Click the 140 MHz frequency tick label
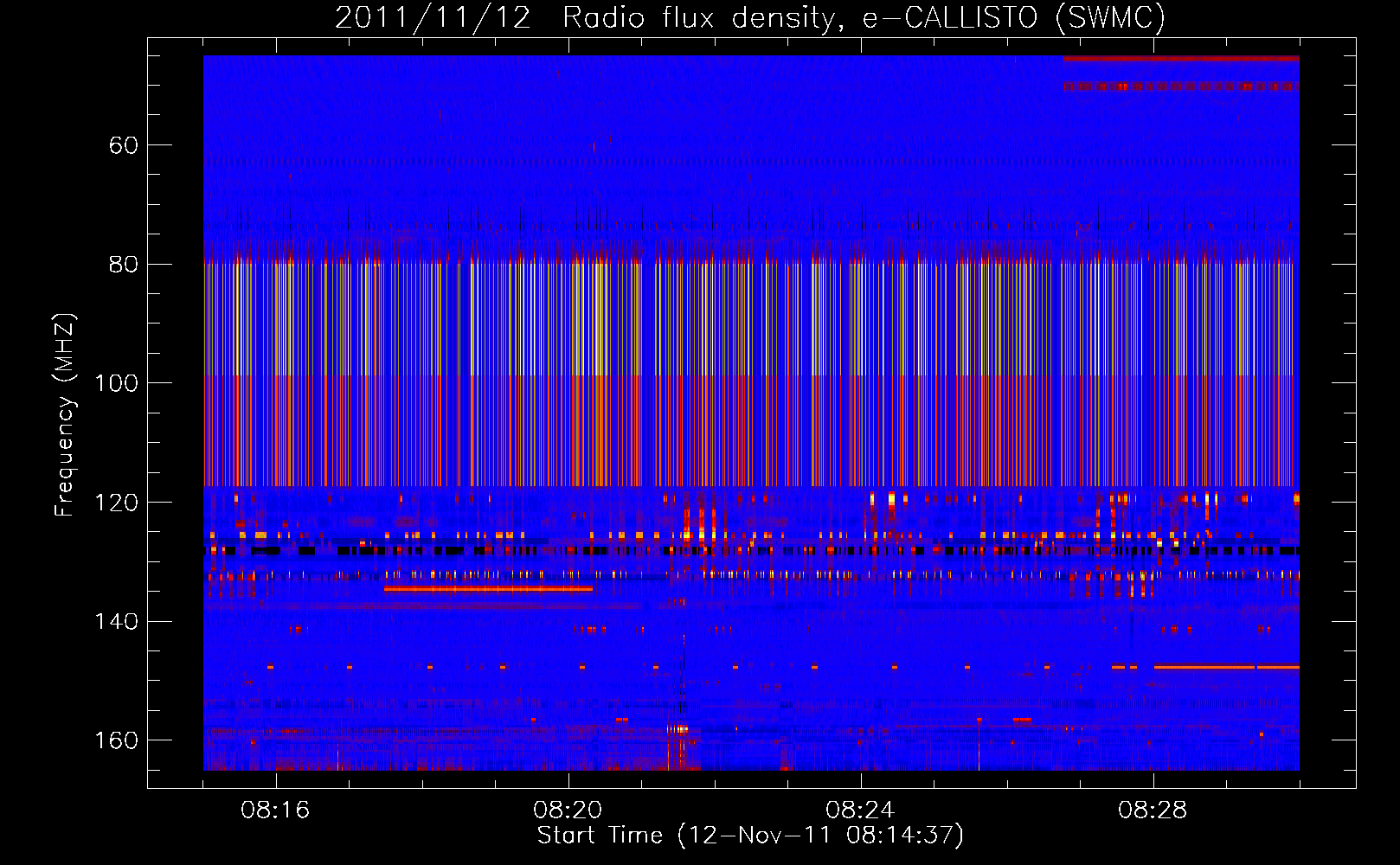The image size is (1400, 865). coord(116,621)
